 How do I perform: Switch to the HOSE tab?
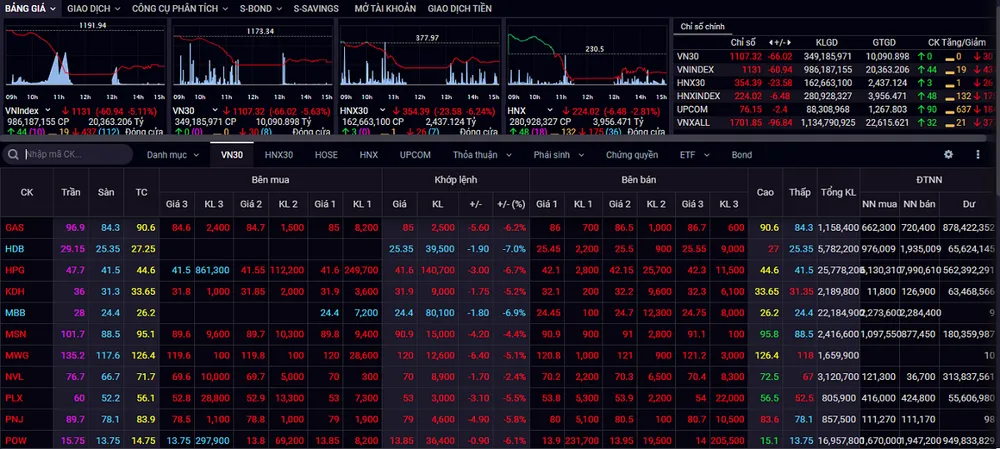click(x=326, y=155)
